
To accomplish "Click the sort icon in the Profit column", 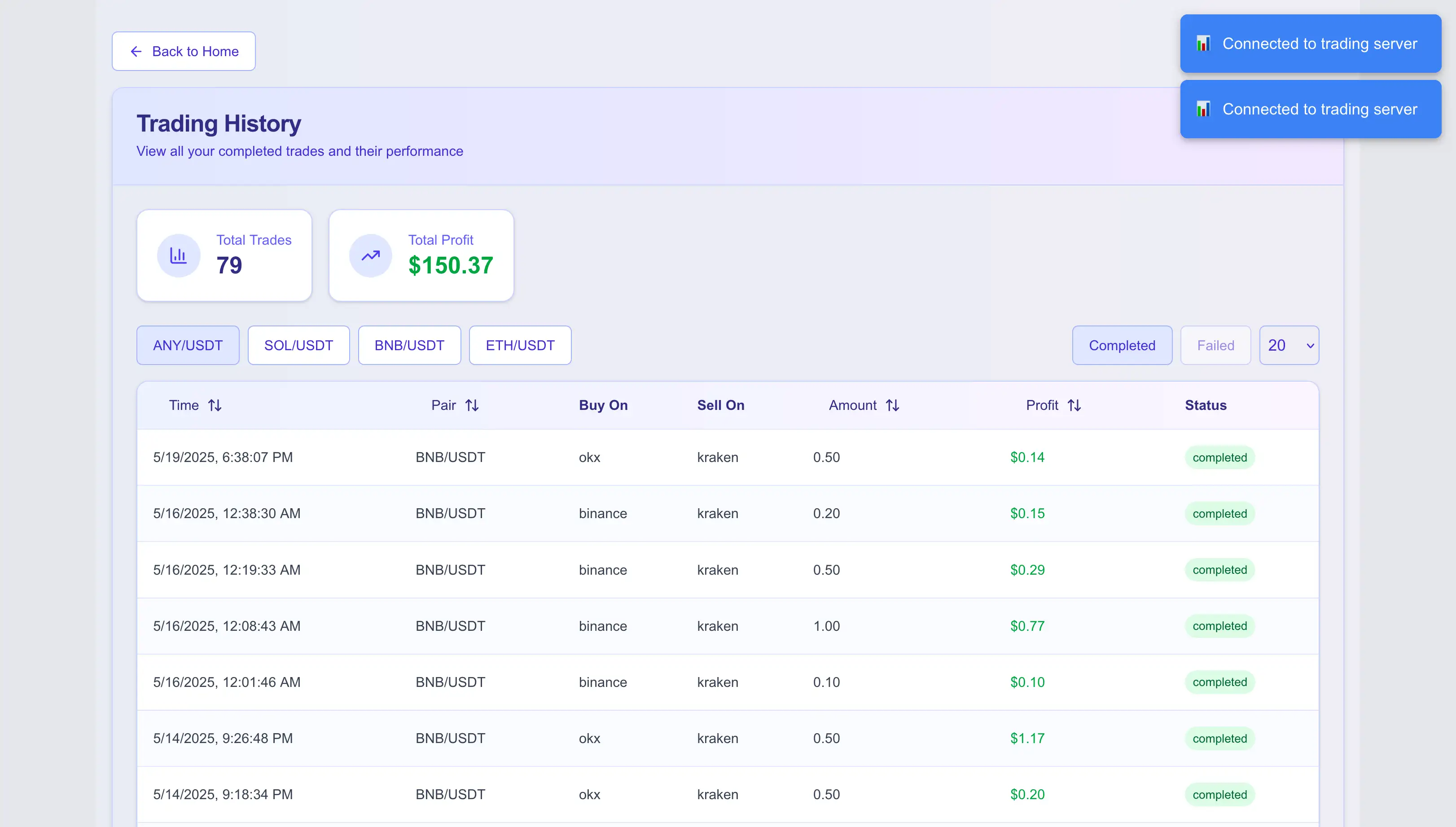I will [1075, 405].
